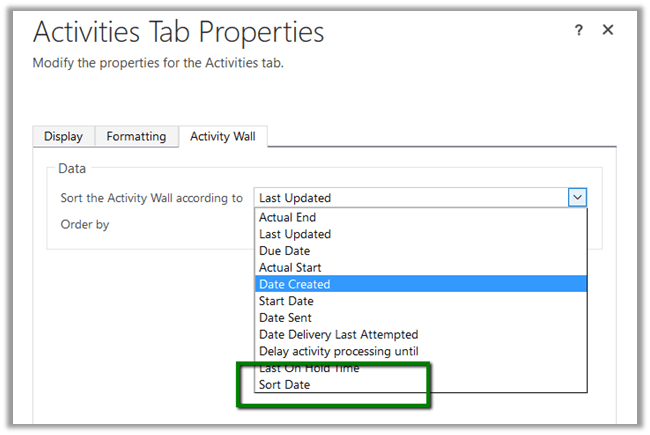Click the Sort the Activity Wall label
650x435 pixels.
pyautogui.click(x=152, y=198)
